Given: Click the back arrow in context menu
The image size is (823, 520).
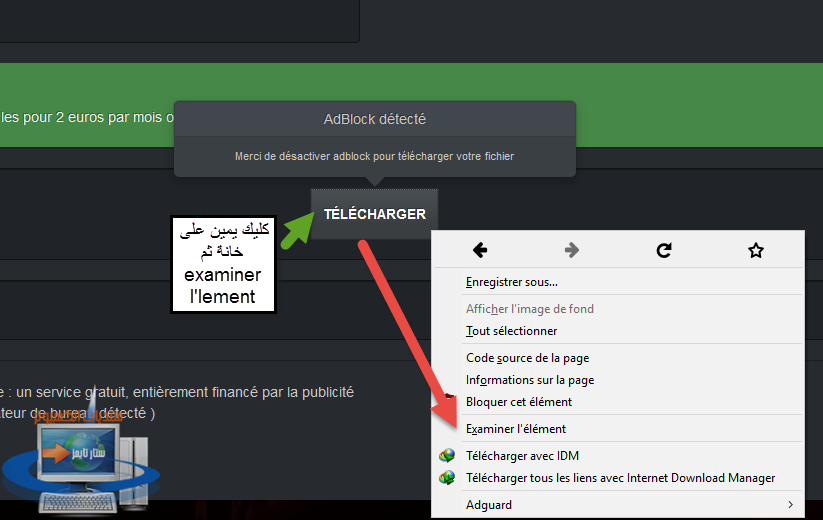Looking at the screenshot, I should tap(480, 250).
